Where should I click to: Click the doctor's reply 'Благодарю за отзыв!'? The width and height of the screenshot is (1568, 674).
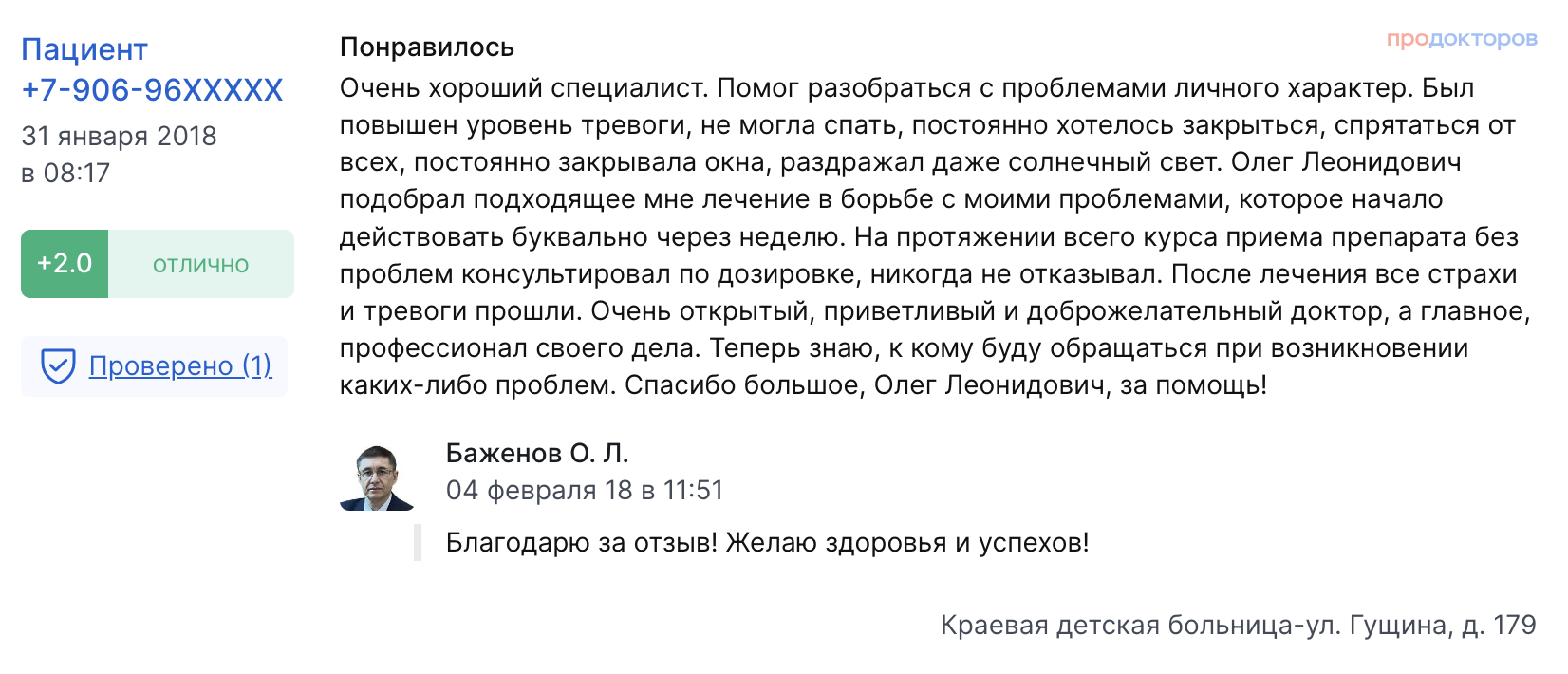(x=582, y=543)
